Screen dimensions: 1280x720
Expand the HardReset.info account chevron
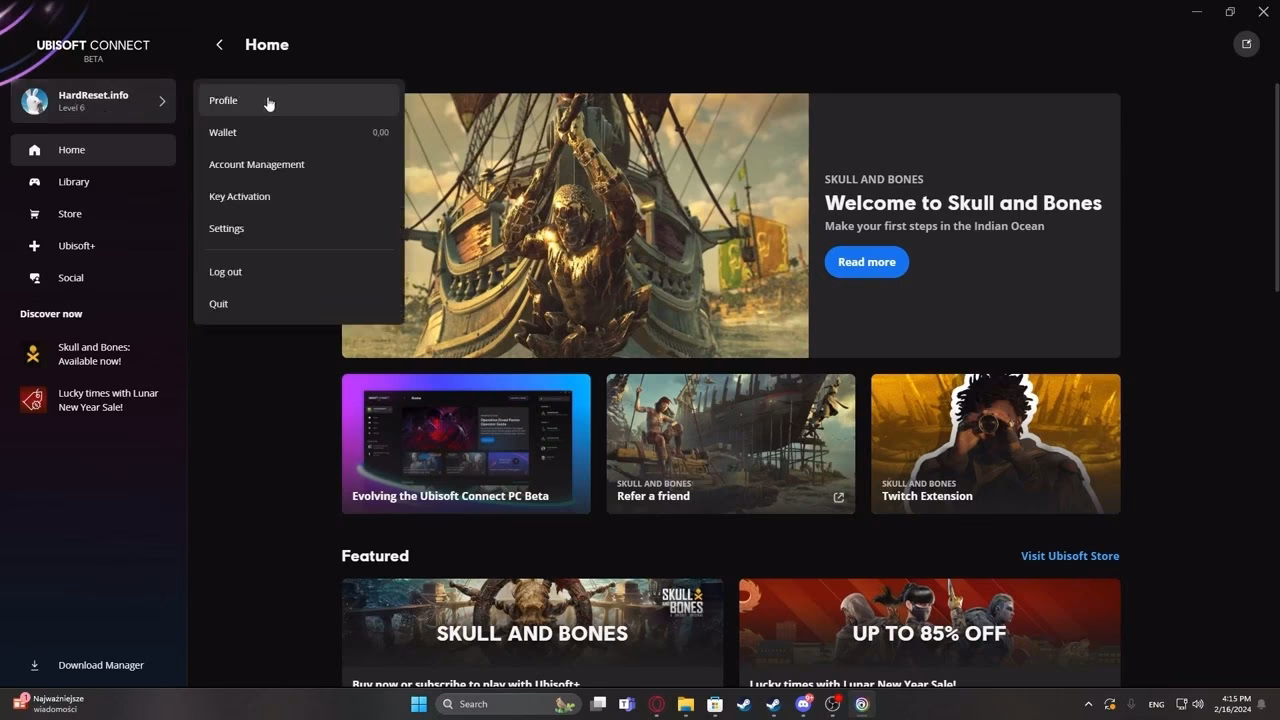(162, 101)
